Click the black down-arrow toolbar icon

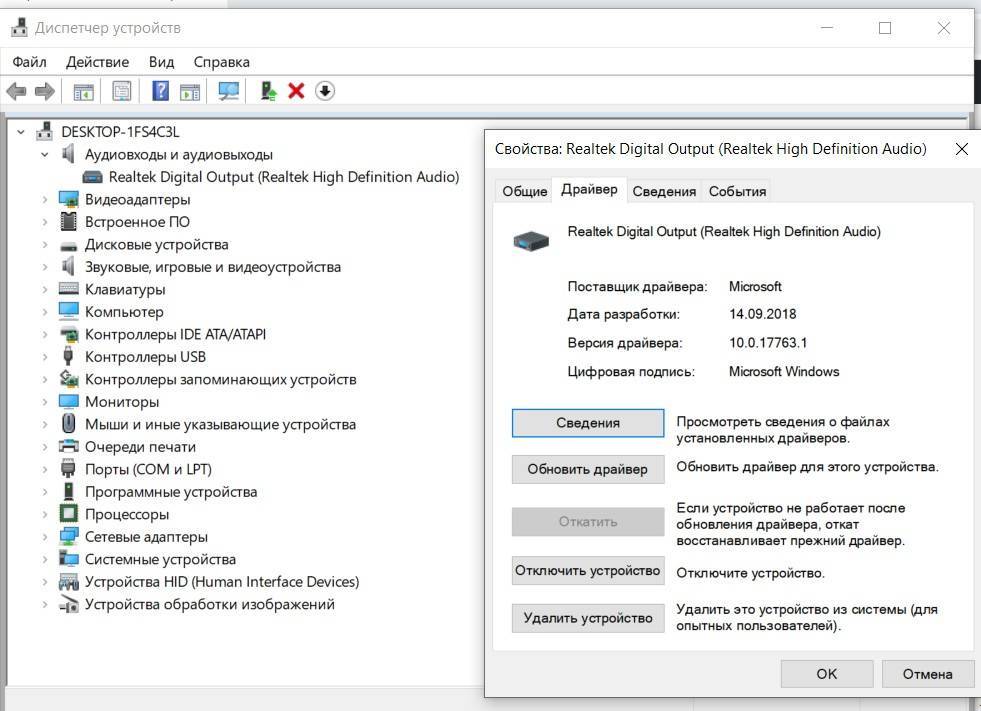[x=325, y=91]
